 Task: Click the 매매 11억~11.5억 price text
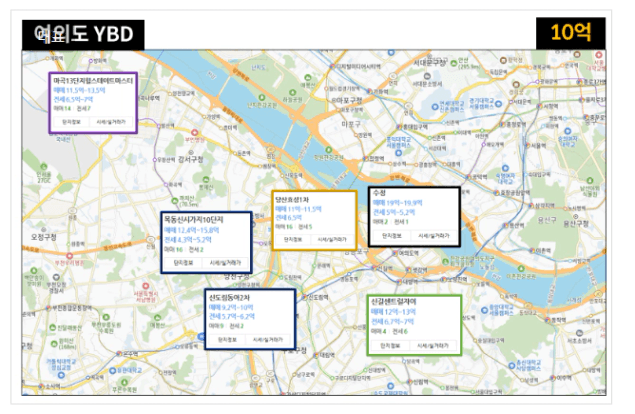pos(298,209)
